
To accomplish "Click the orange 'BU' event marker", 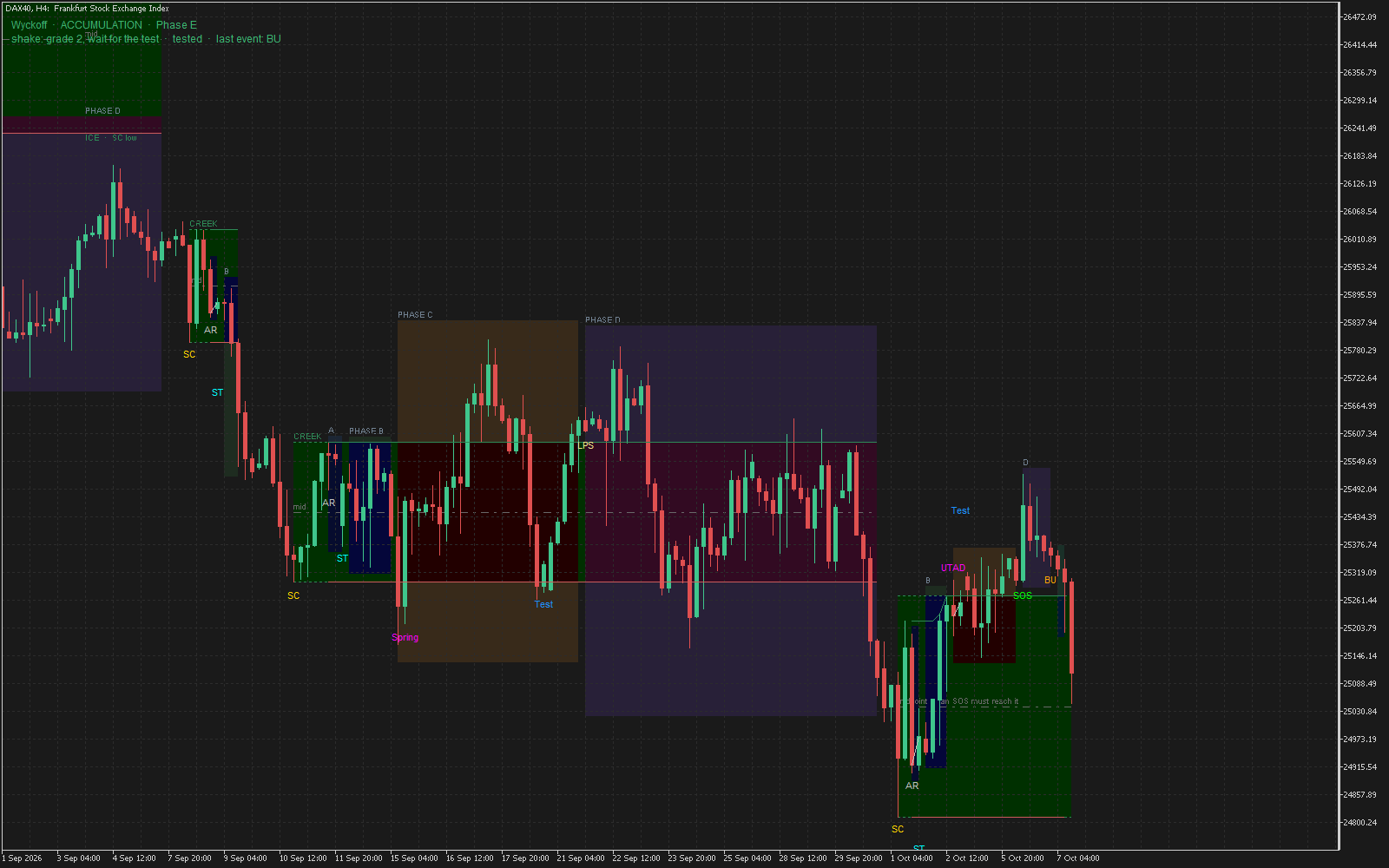I will [1050, 580].
